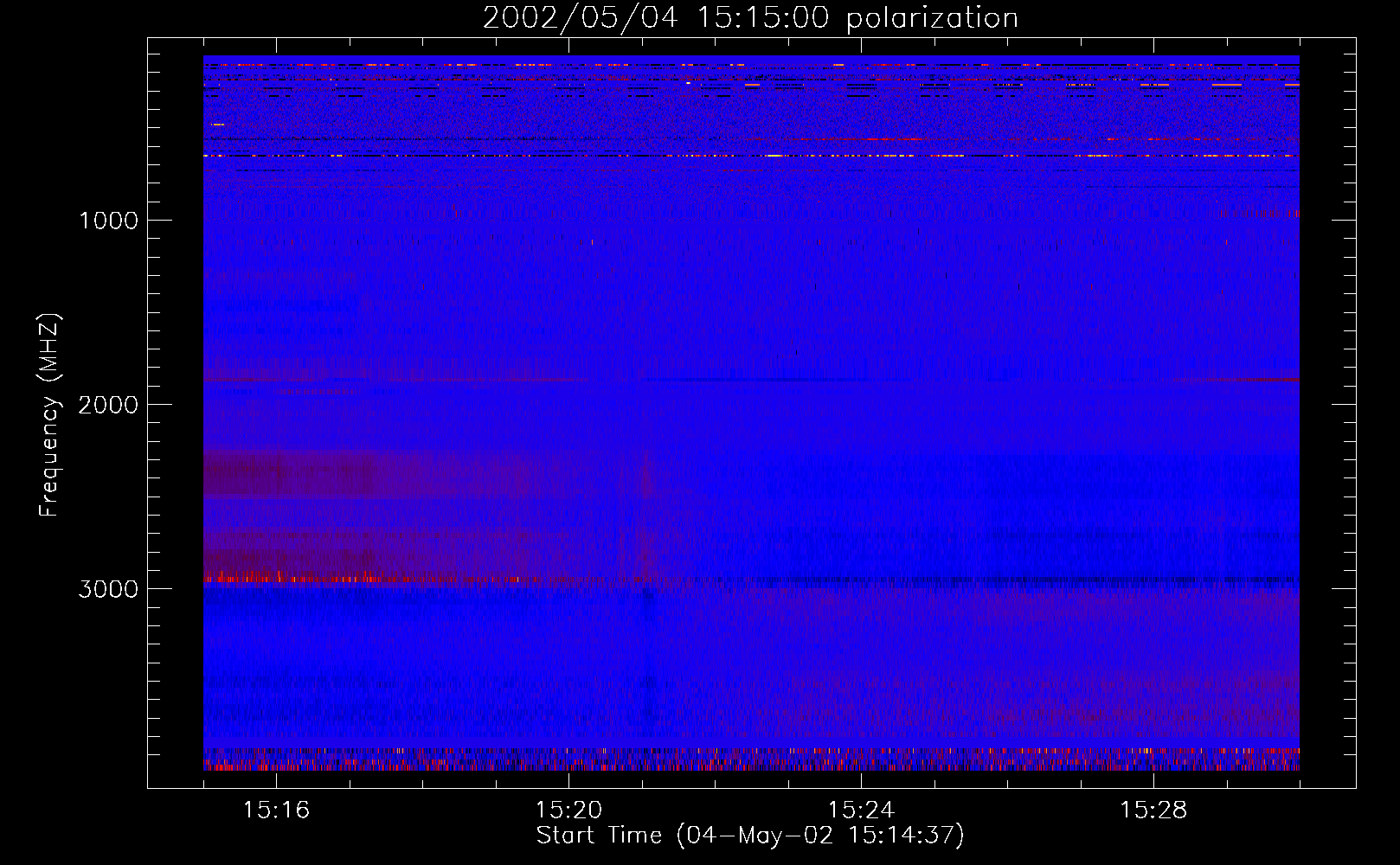
Task: Click the "2000" frequency tick label
Action: (108, 405)
